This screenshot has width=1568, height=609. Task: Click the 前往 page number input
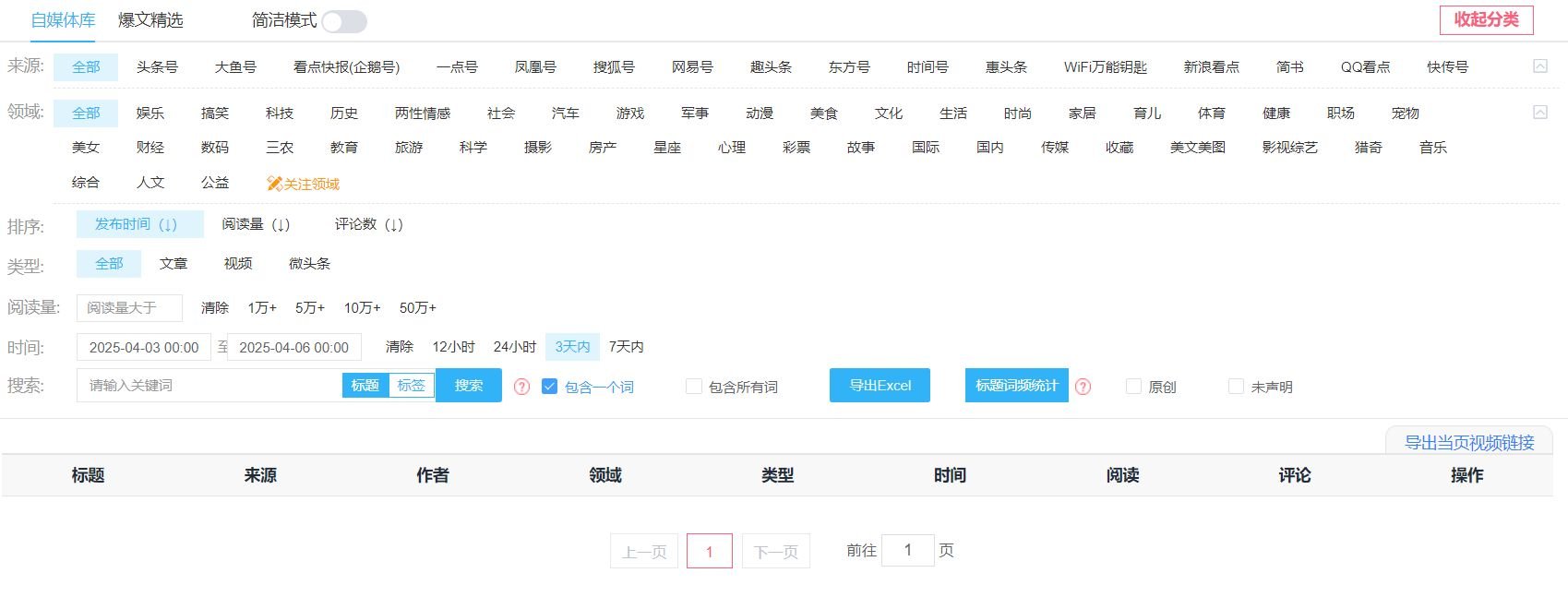[x=908, y=550]
